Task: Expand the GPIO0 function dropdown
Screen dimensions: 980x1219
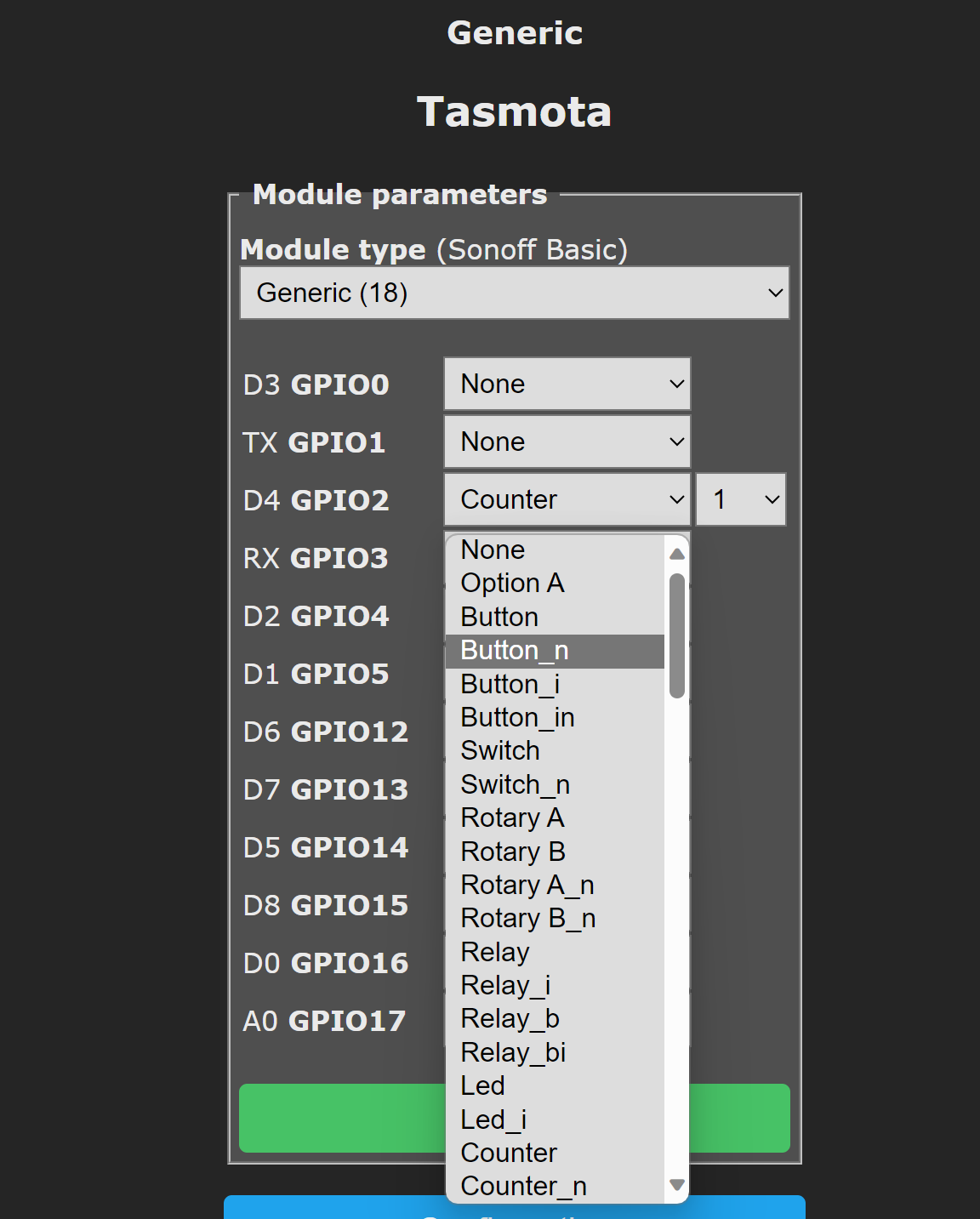Action: [567, 384]
